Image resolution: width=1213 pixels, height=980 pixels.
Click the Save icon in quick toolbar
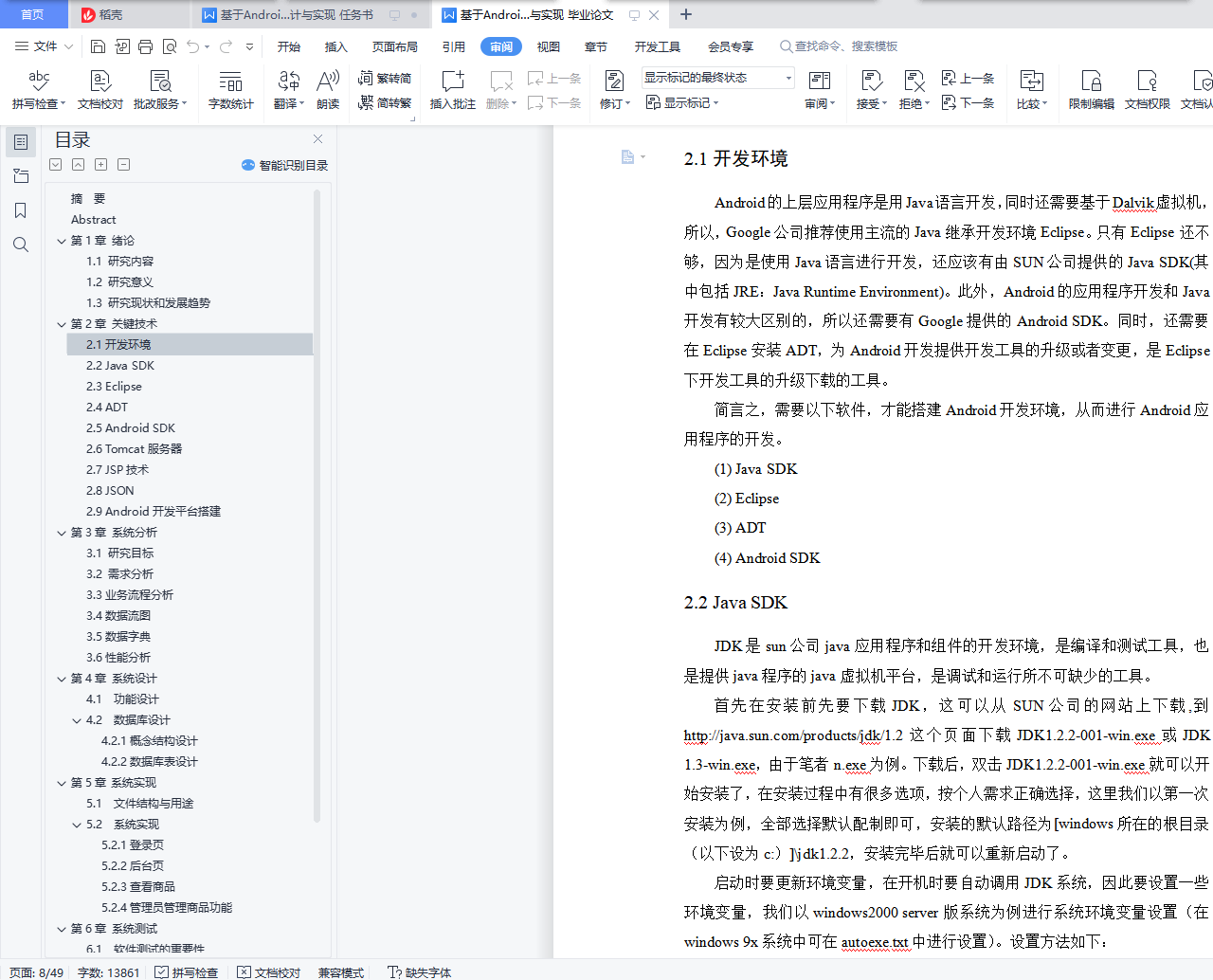point(98,46)
